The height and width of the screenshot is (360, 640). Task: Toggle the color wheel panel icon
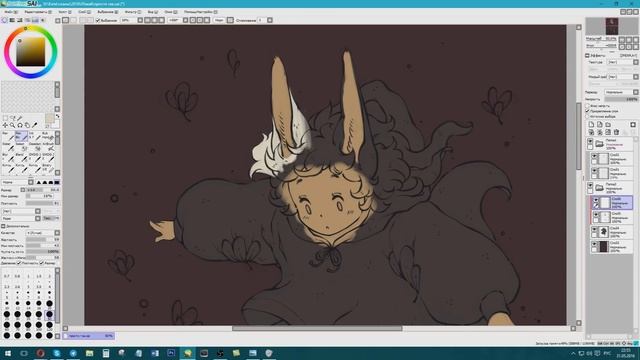(4, 20)
